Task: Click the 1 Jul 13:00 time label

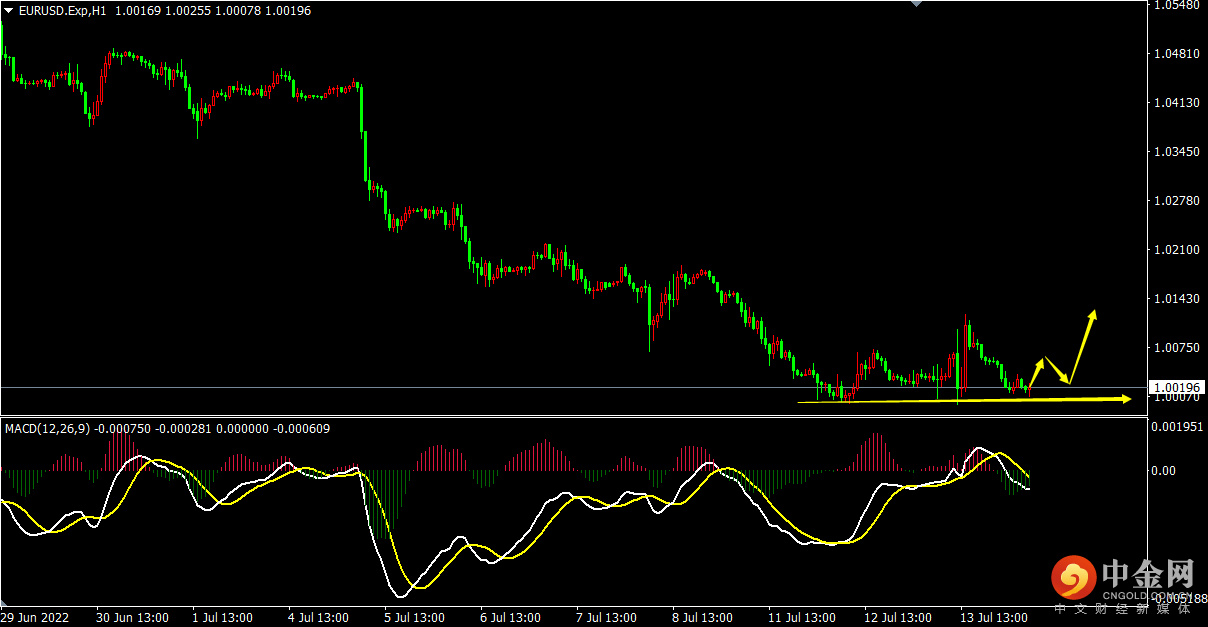Action: (222, 618)
